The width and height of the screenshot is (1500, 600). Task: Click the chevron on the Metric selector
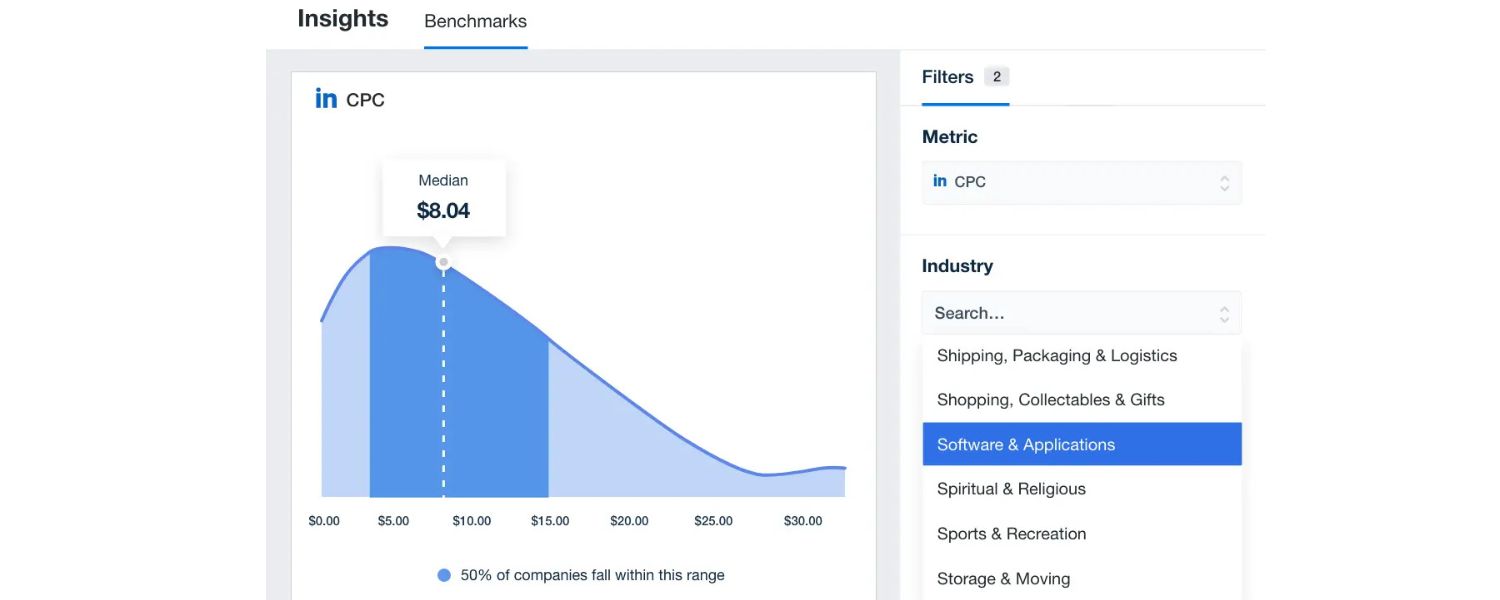click(x=1224, y=182)
